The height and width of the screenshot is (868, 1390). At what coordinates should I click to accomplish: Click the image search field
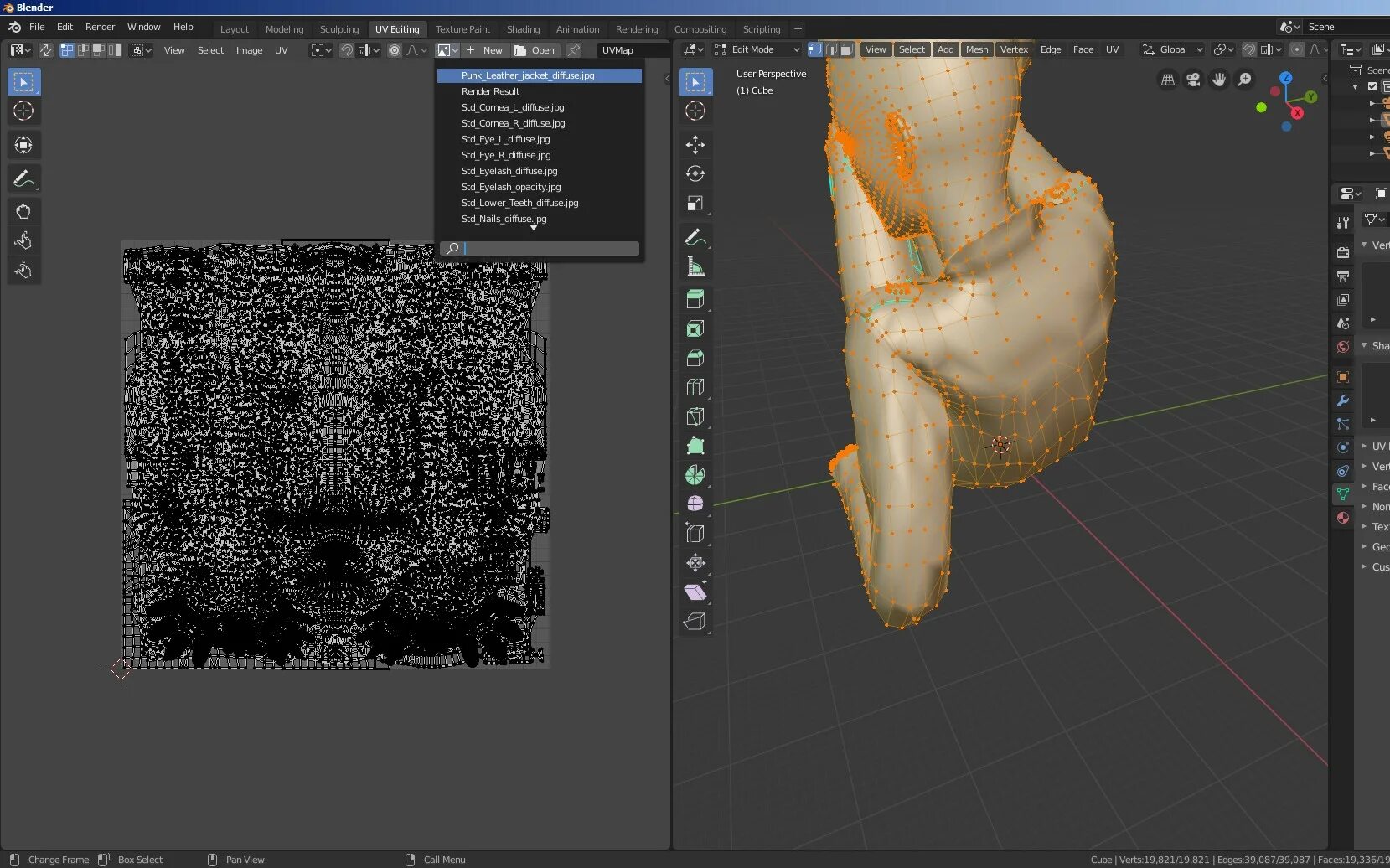point(540,248)
